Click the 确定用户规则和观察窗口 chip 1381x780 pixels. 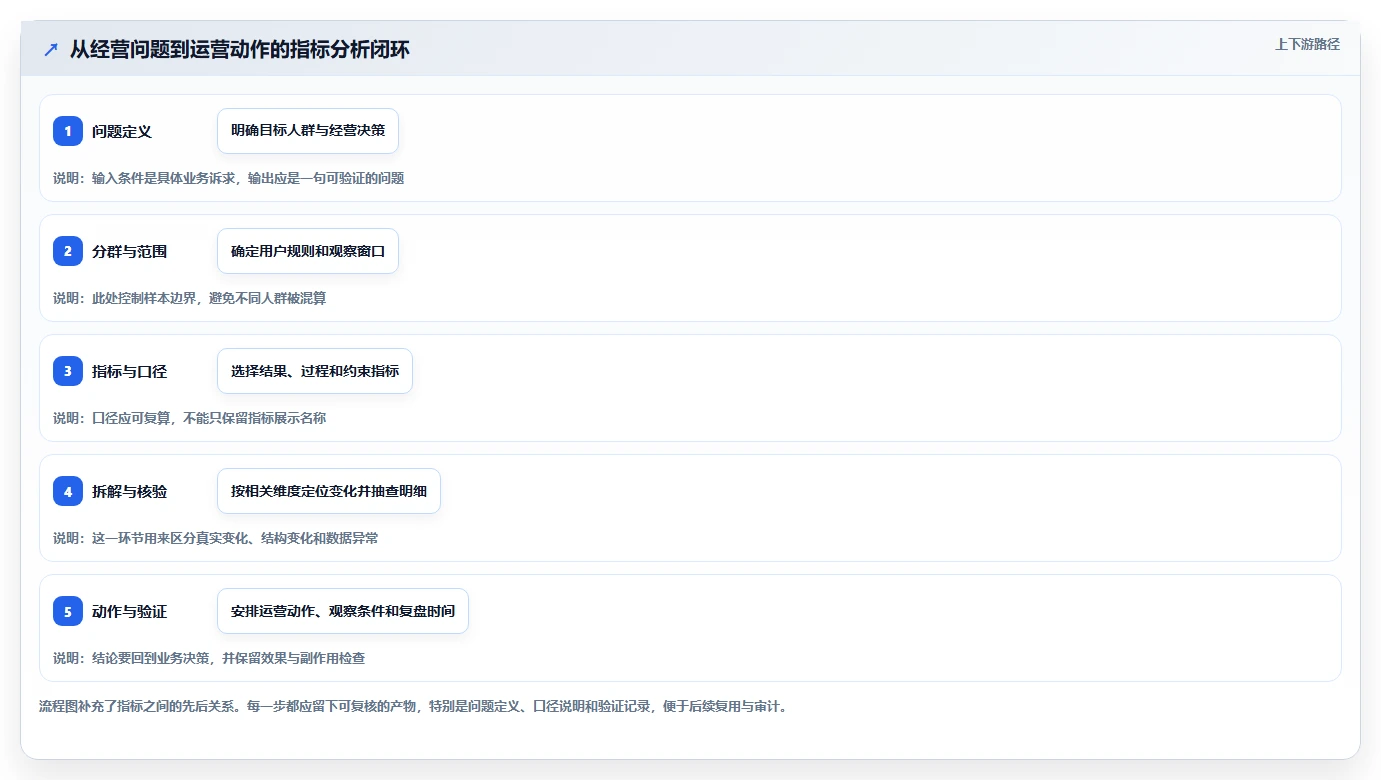click(308, 251)
